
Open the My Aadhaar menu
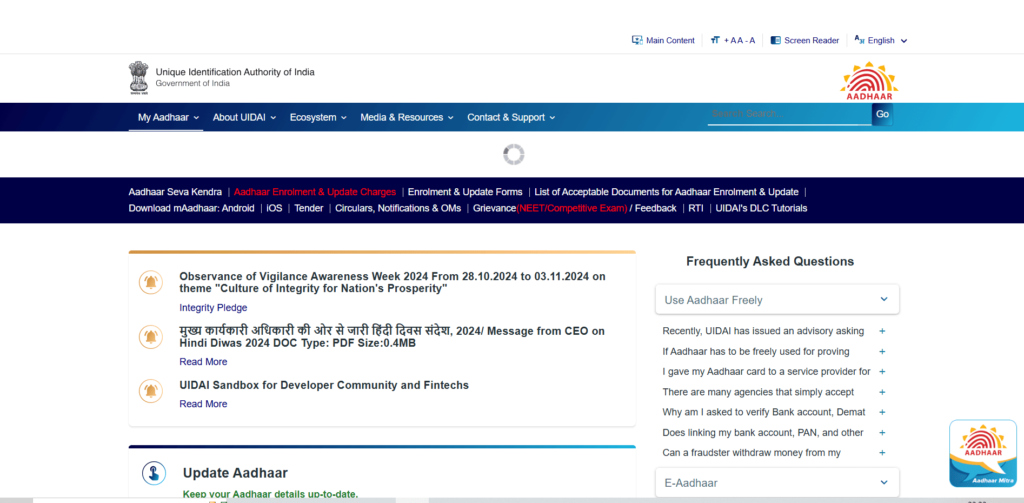coord(168,117)
